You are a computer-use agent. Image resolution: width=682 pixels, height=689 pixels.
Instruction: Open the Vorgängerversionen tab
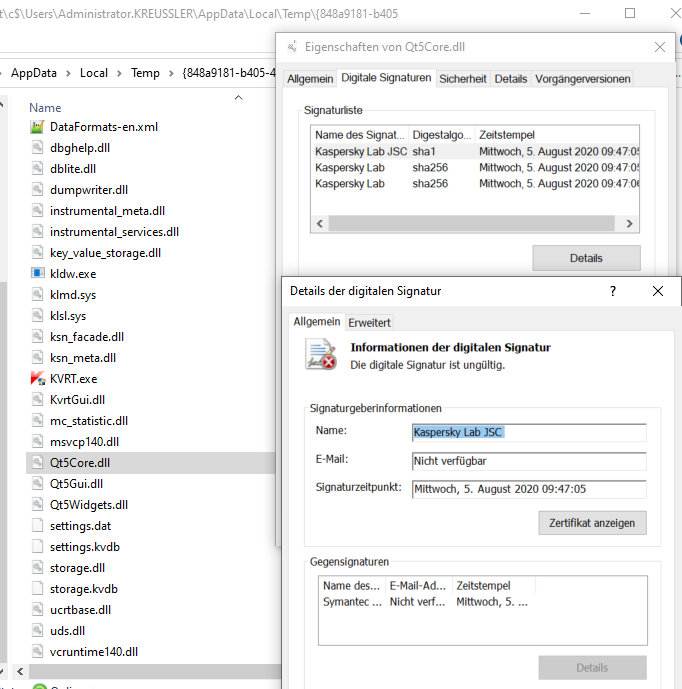point(583,79)
